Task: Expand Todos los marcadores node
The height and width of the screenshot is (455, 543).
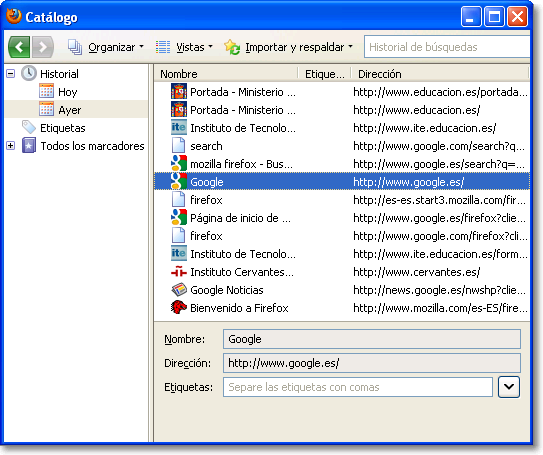Action: point(10,146)
